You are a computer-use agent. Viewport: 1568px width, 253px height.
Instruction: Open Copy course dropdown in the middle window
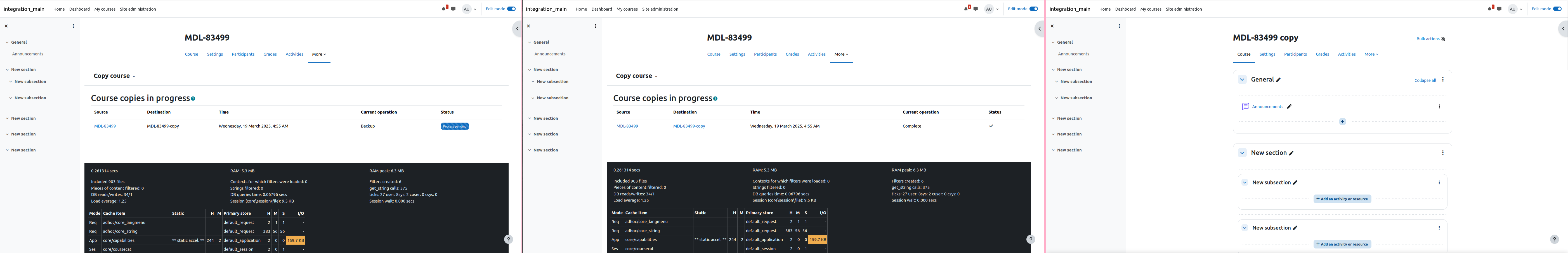[637, 76]
